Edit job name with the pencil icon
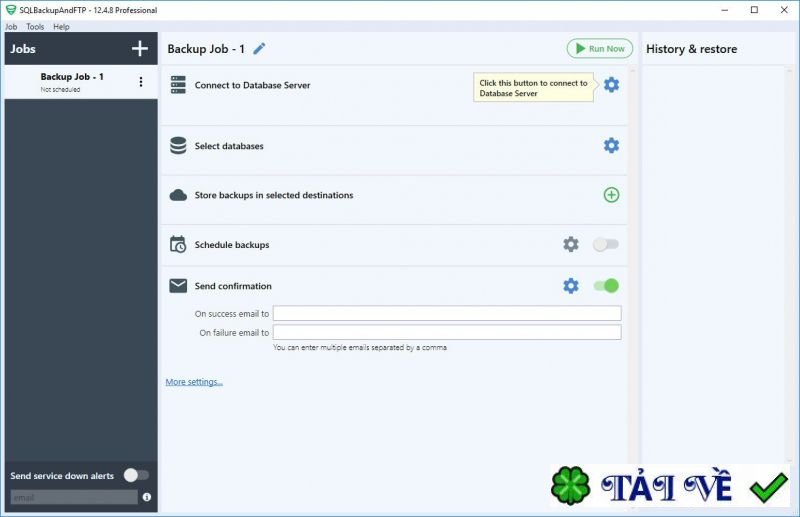This screenshot has height=517, width=800. [259, 48]
